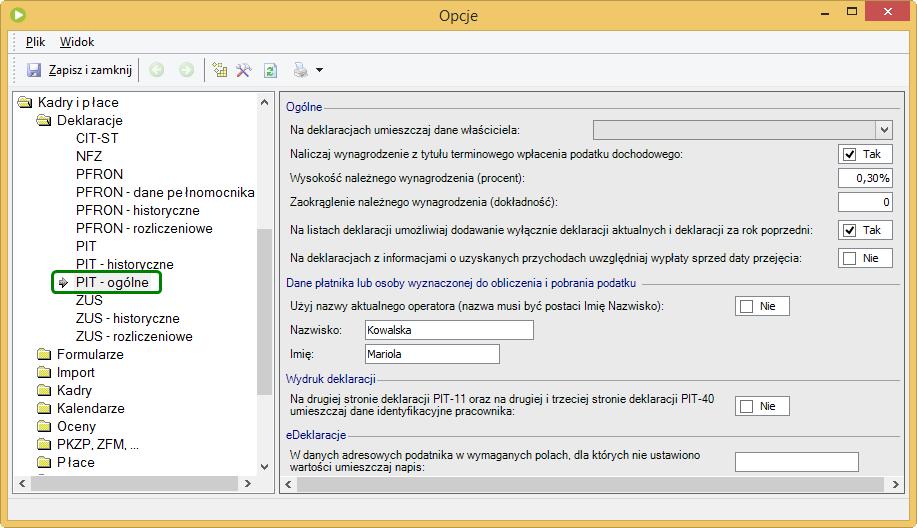Click tree horizontal scrollbar right arrow
Screen dimensions: 917x528
(247, 484)
